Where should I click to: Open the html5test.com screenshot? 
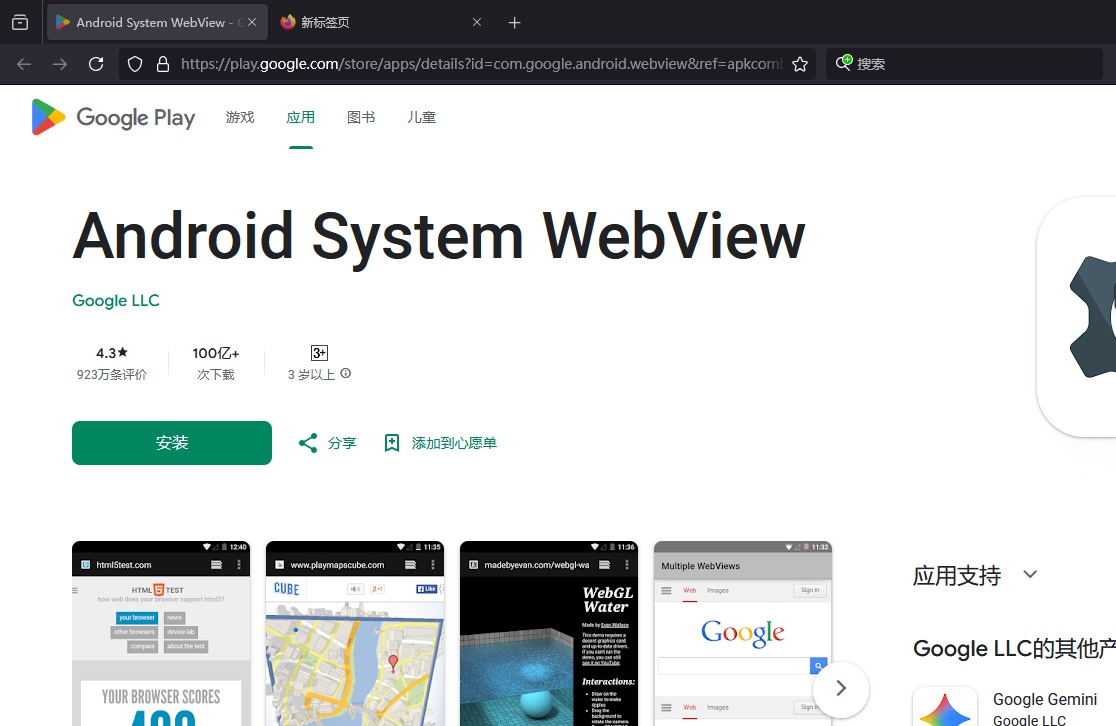click(161, 633)
